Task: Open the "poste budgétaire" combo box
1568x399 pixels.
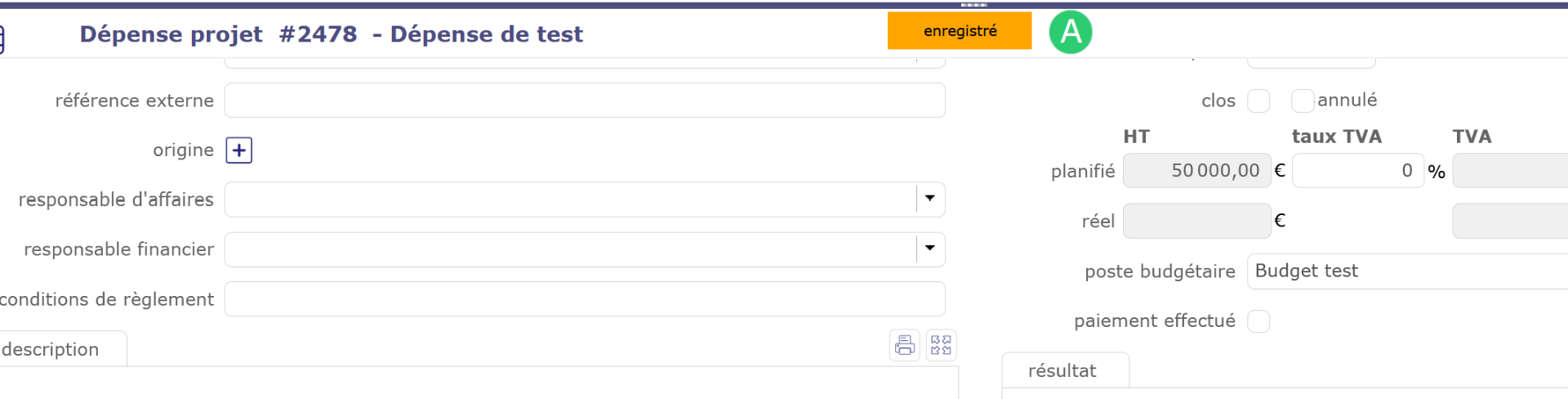Action: (1406, 271)
